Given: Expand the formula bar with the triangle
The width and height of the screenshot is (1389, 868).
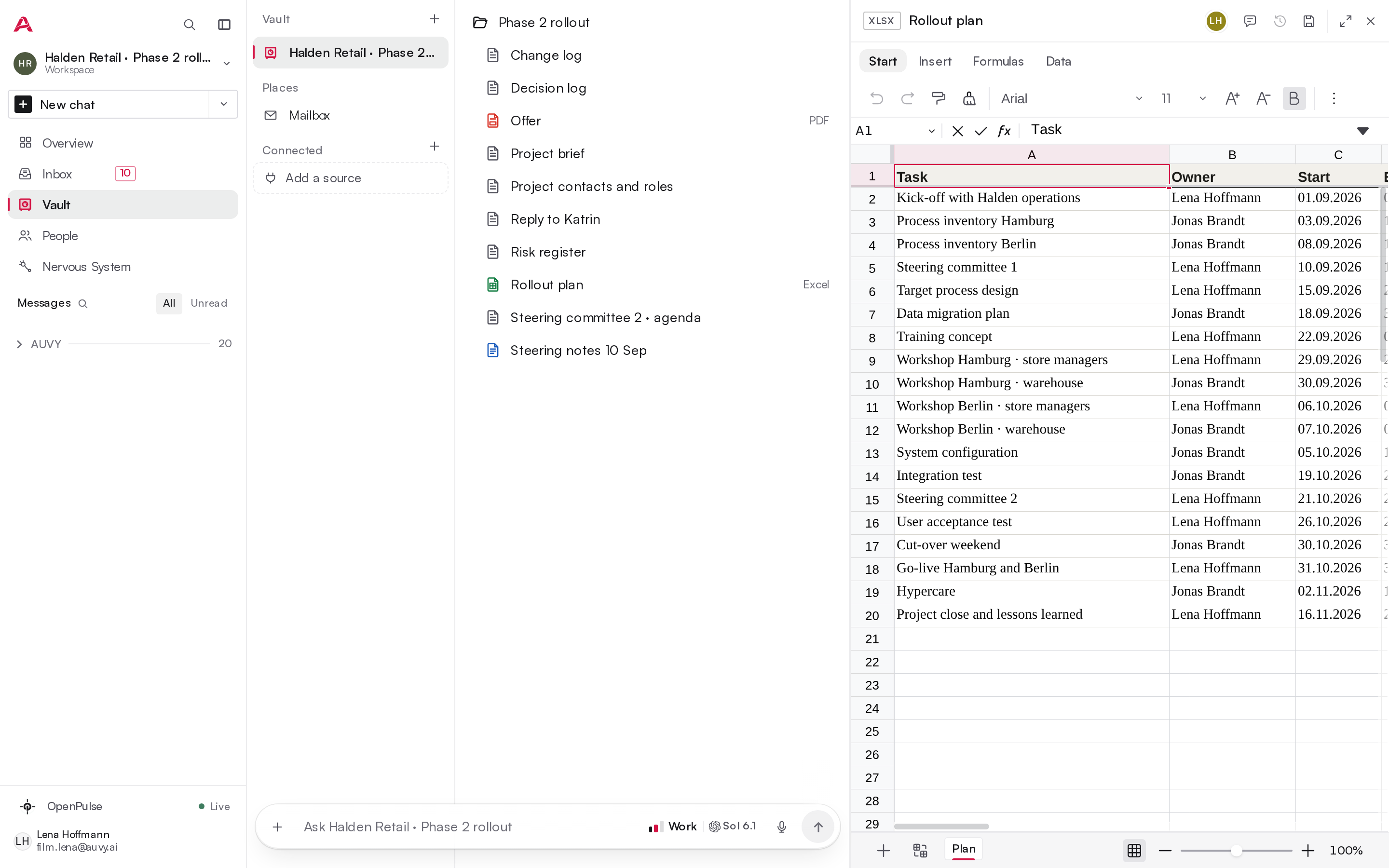Looking at the screenshot, I should pos(1362,131).
